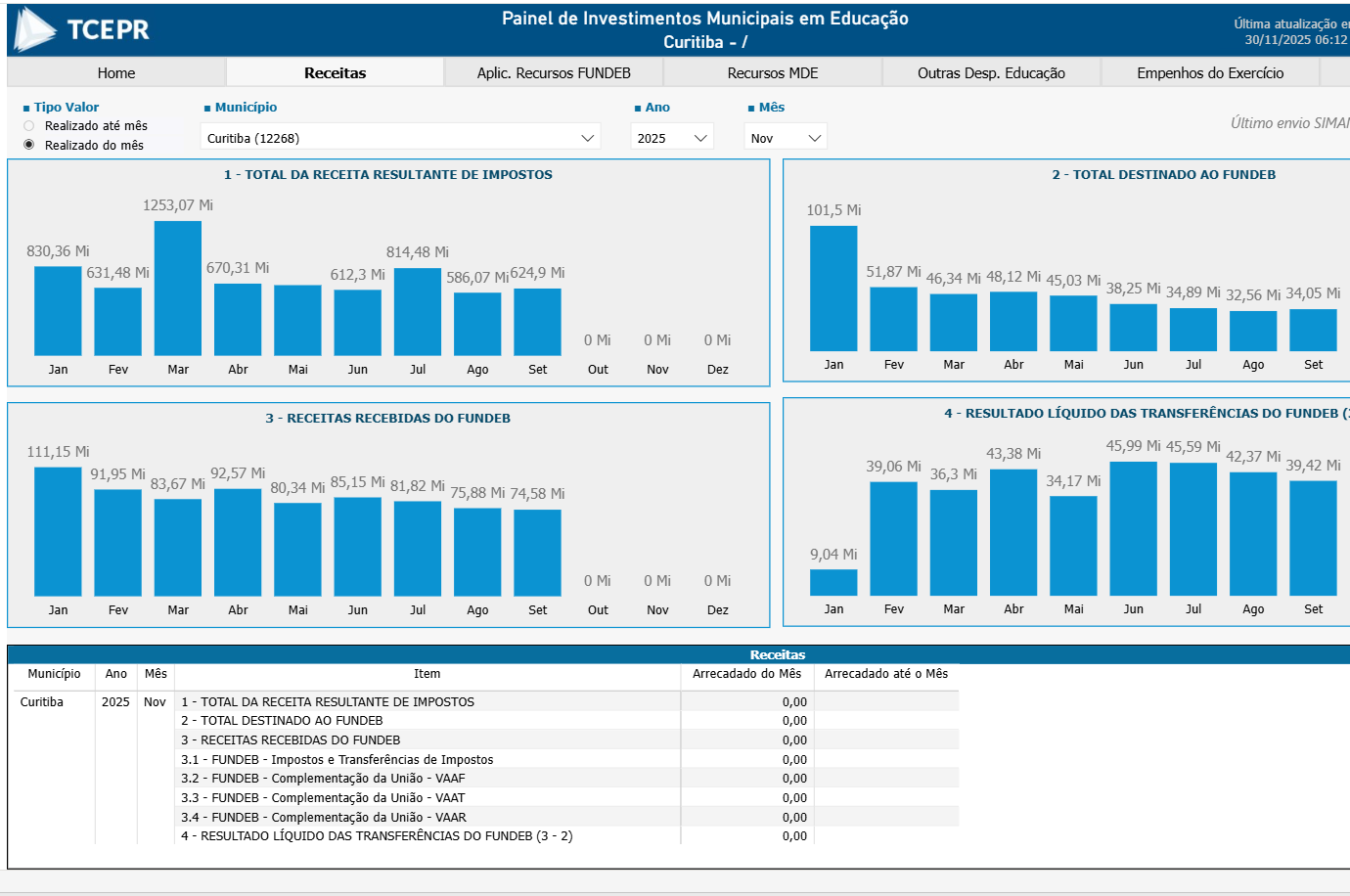The image size is (1350, 896).
Task: Open the Recursos MDE tab
Action: pyautogui.click(x=773, y=73)
